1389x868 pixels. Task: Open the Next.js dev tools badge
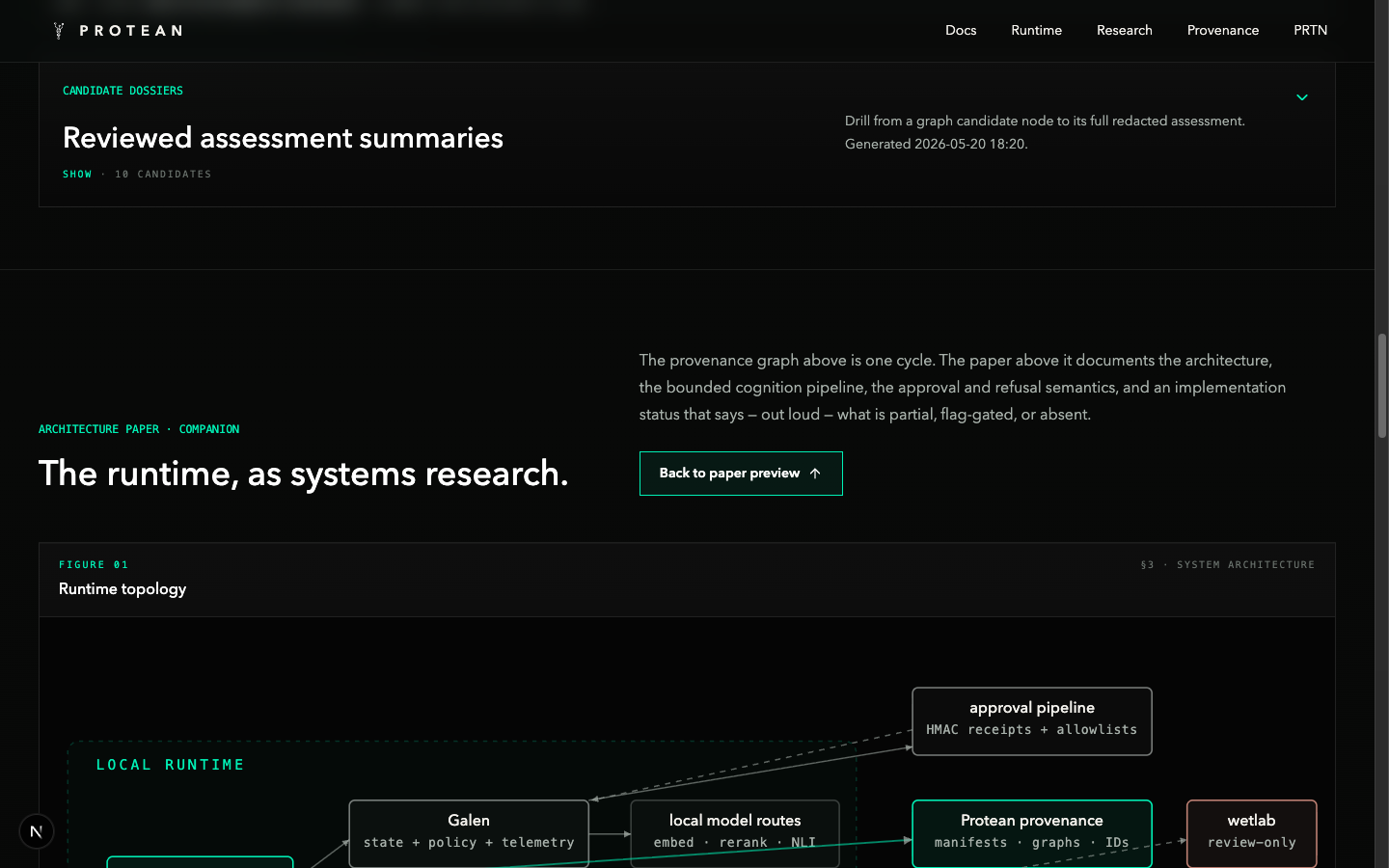[37, 831]
